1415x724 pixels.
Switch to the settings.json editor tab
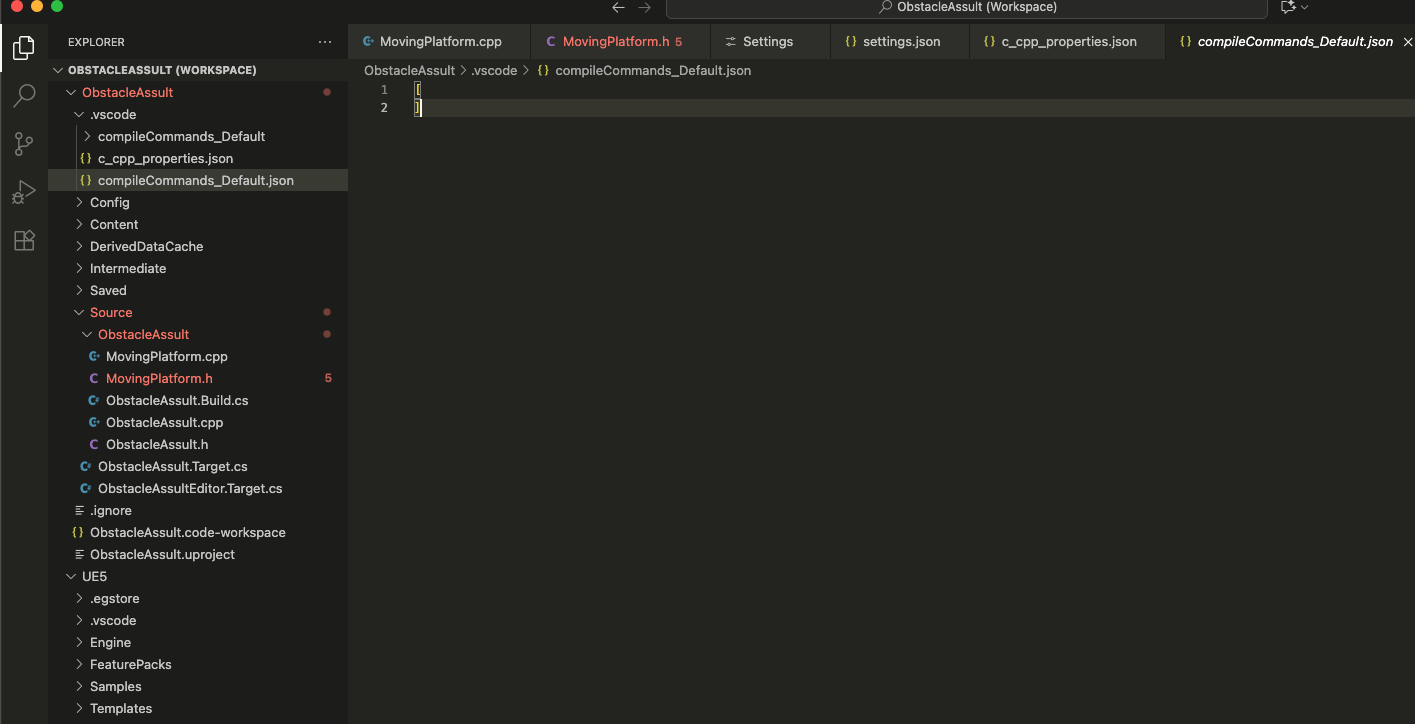pos(899,42)
